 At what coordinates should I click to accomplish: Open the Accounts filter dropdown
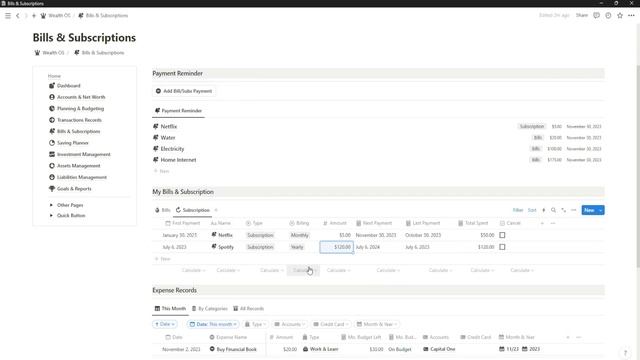pyautogui.click(x=290, y=324)
